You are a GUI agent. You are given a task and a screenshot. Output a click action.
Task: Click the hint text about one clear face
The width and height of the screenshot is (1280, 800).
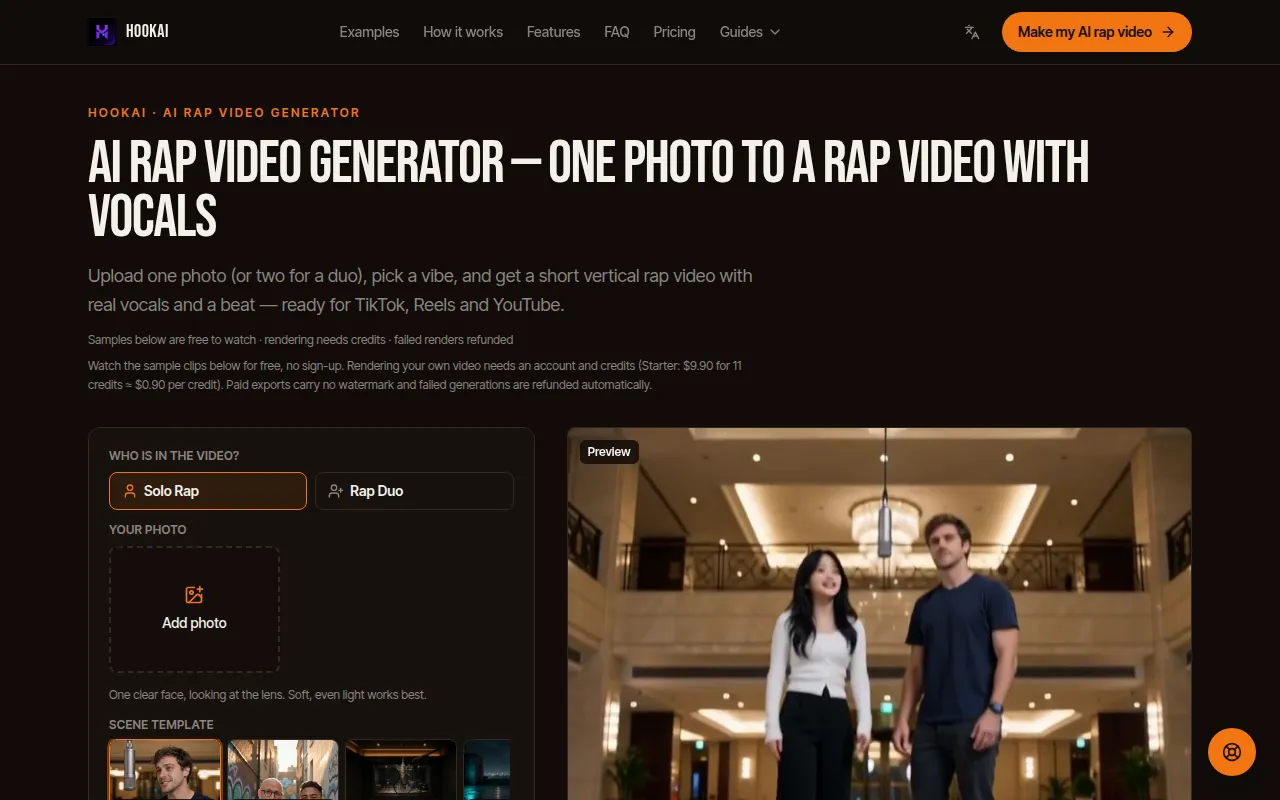(268, 695)
